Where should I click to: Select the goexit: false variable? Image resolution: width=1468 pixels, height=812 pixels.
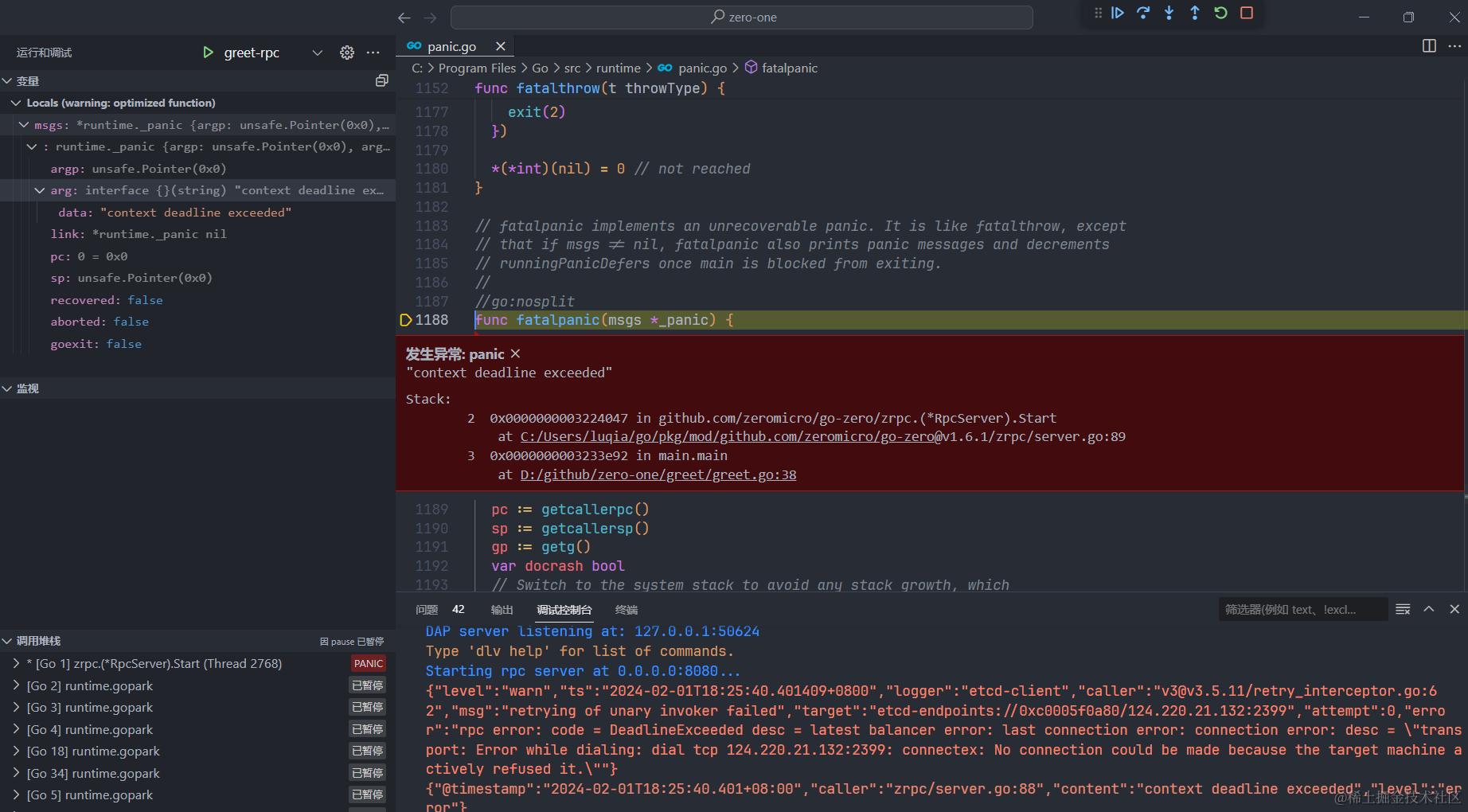pos(197,344)
